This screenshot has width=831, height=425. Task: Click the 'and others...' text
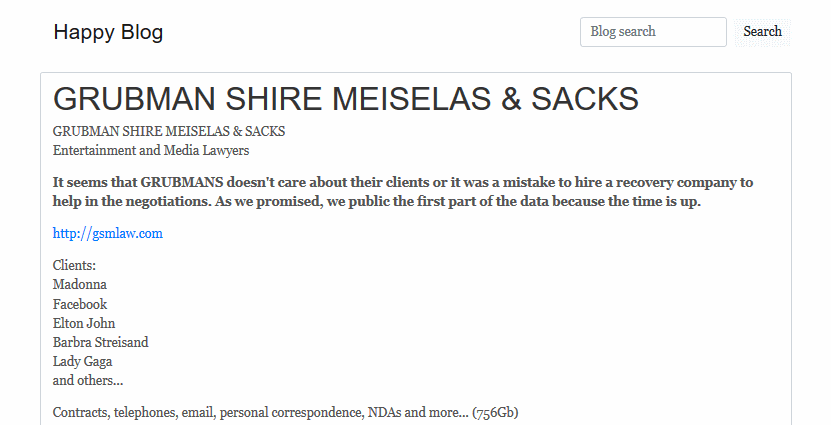pyautogui.click(x=88, y=380)
